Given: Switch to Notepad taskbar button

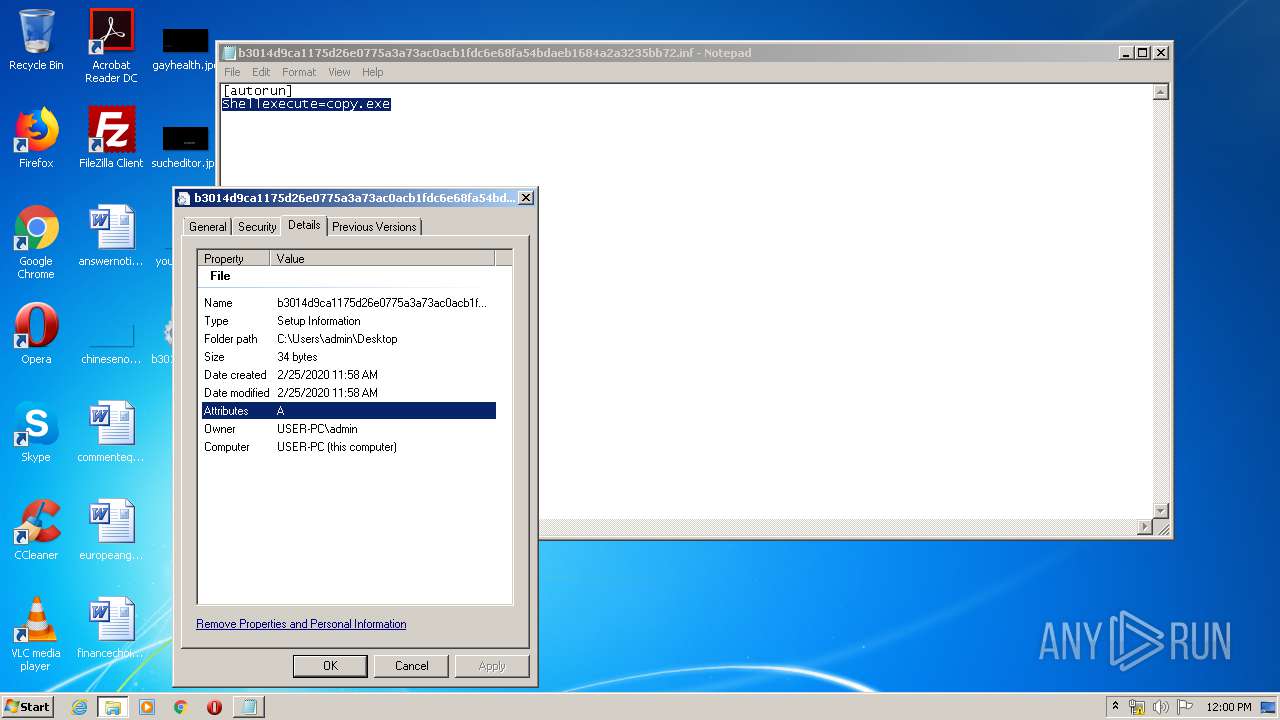Looking at the screenshot, I should (249, 707).
